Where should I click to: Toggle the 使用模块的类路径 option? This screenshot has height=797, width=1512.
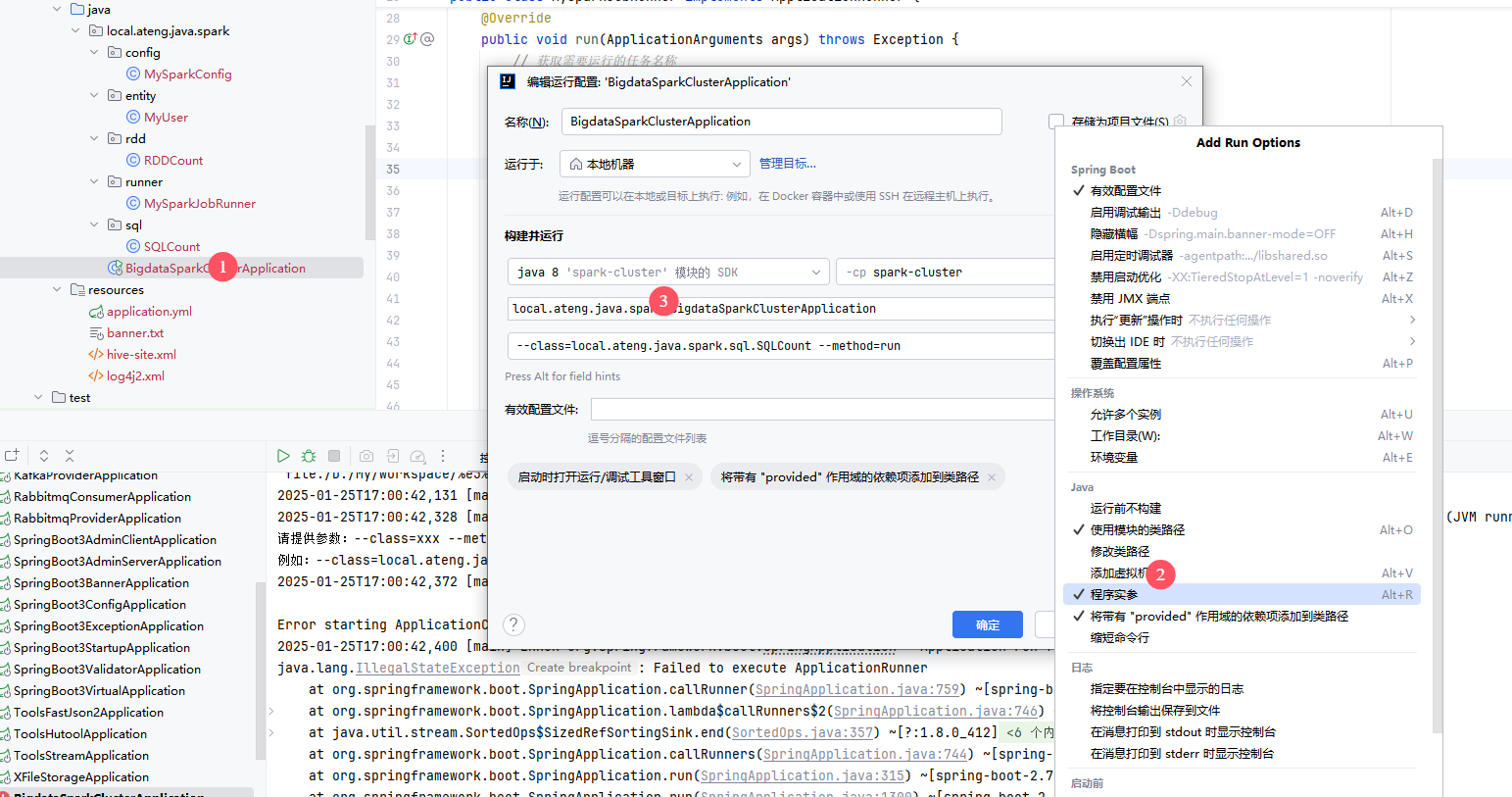coord(1137,530)
